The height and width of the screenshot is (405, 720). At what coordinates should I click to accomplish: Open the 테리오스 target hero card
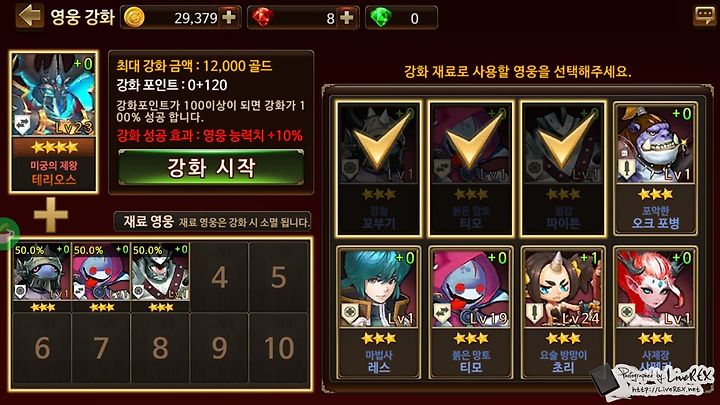54,122
